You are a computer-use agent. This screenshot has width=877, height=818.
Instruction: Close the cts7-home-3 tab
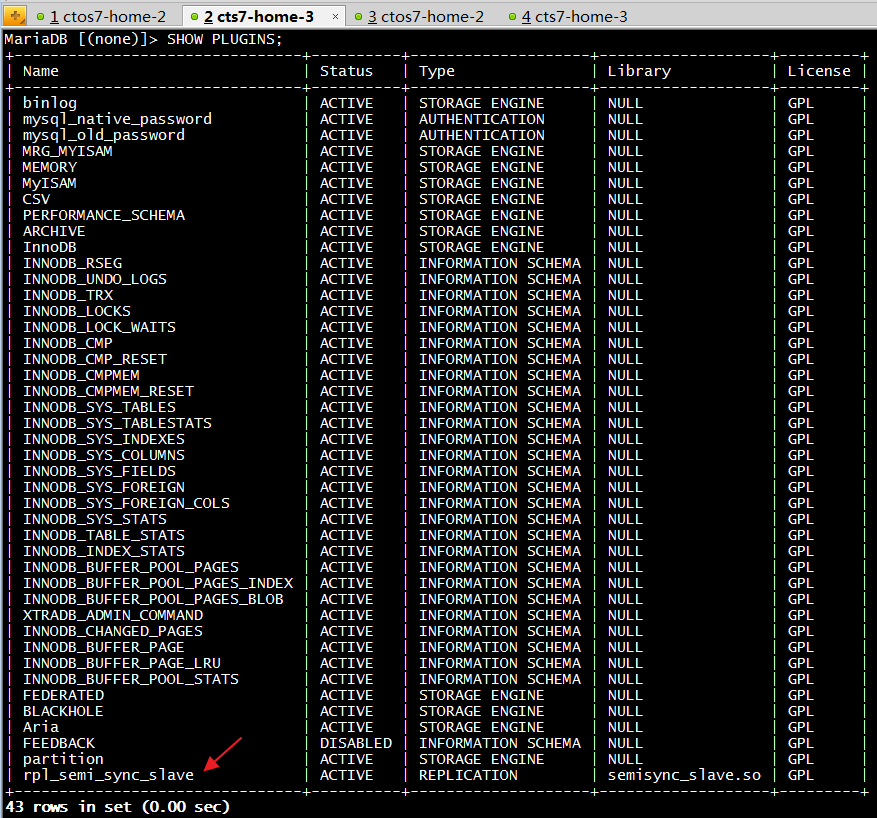[335, 17]
